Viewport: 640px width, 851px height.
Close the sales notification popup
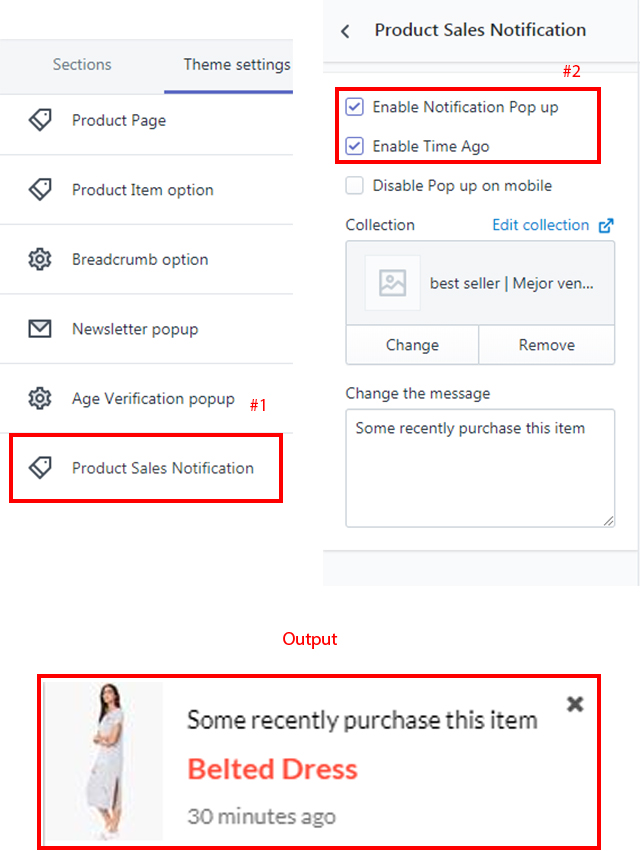click(x=575, y=704)
